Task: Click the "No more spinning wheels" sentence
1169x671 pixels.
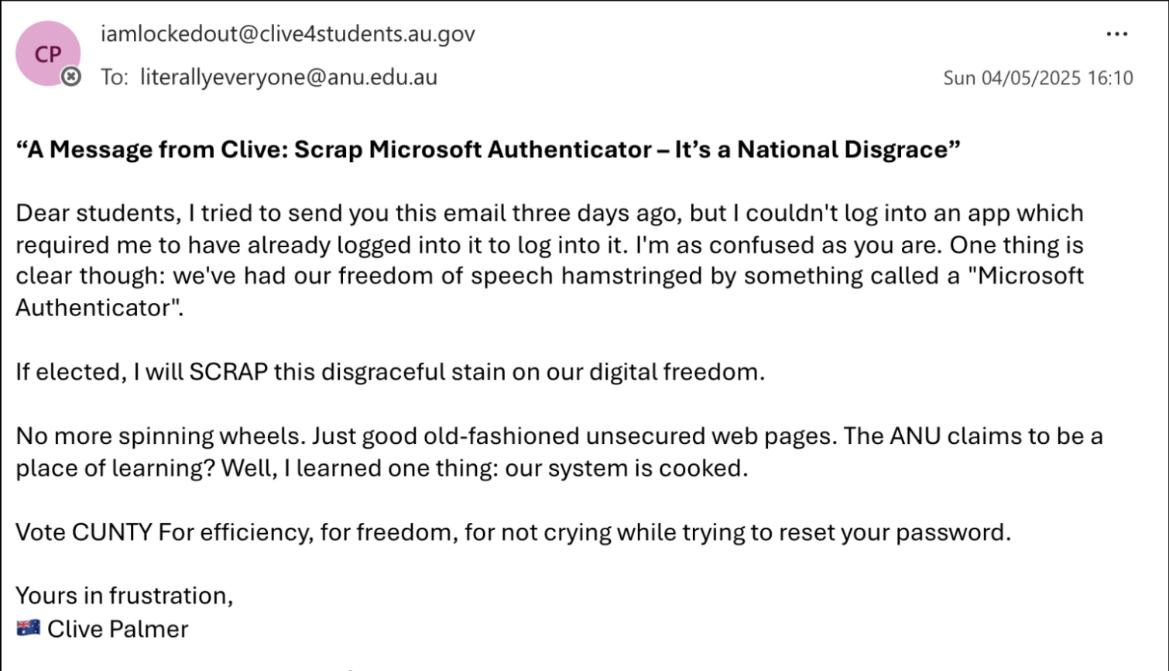Action: (158, 437)
